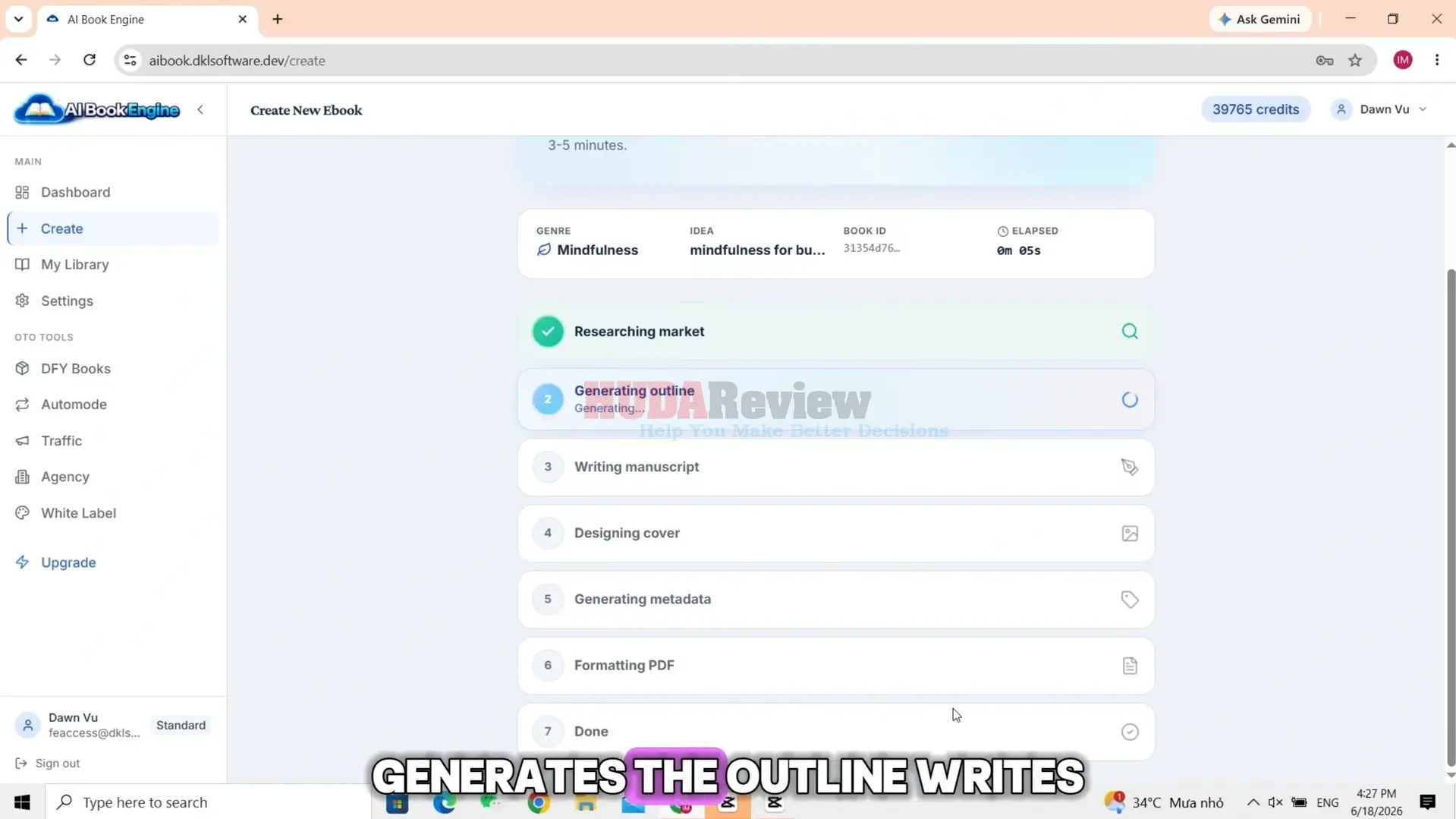Click the Windows search box
The image size is (1456, 819).
click(209, 802)
